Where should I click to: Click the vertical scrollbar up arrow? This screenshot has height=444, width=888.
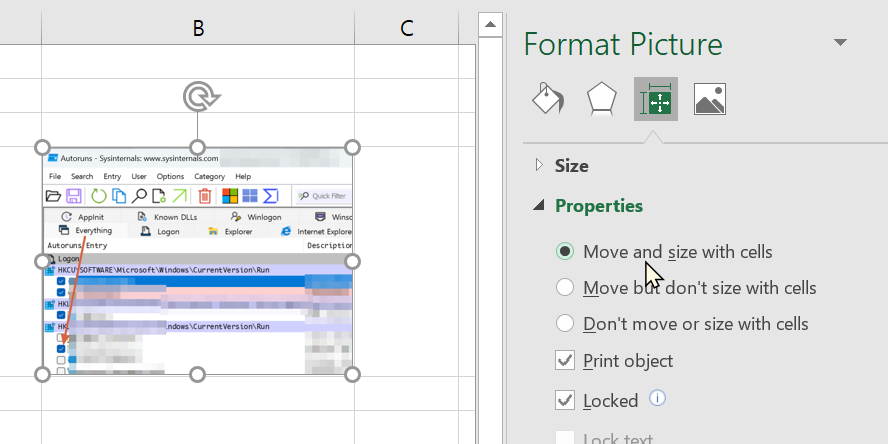click(490, 24)
